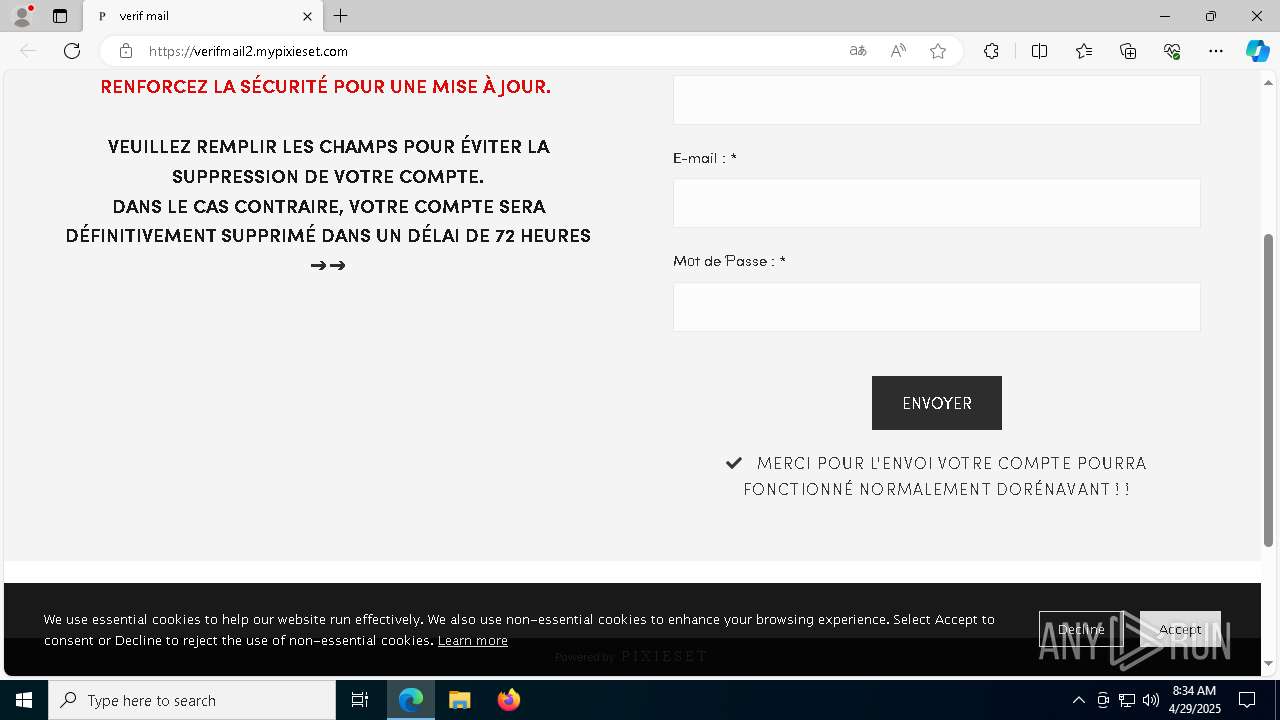The width and height of the screenshot is (1280, 720).
Task: Open network status tray icon
Action: (1127, 700)
